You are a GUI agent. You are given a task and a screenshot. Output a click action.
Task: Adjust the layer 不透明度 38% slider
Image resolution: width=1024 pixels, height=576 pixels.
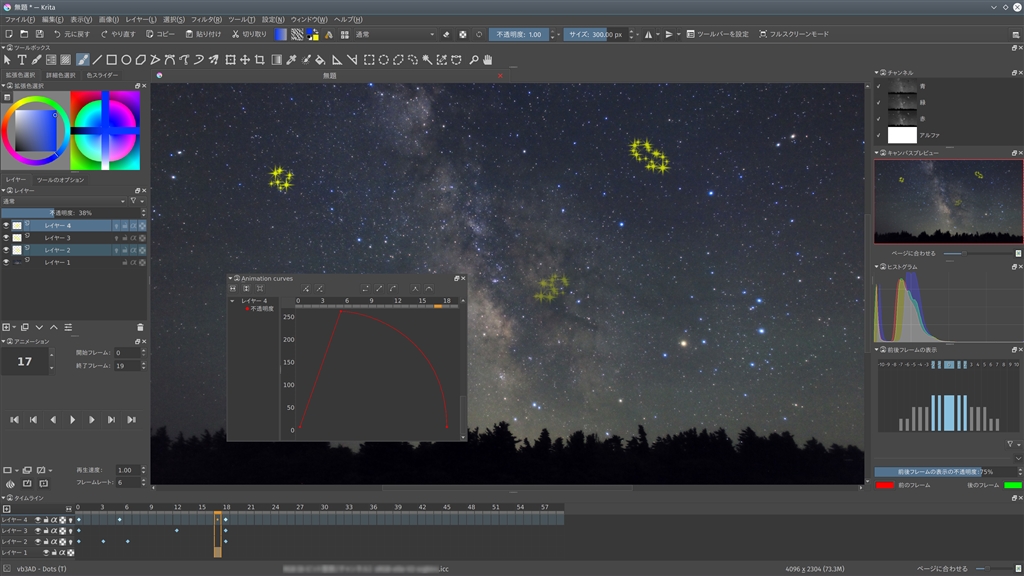[x=70, y=213]
